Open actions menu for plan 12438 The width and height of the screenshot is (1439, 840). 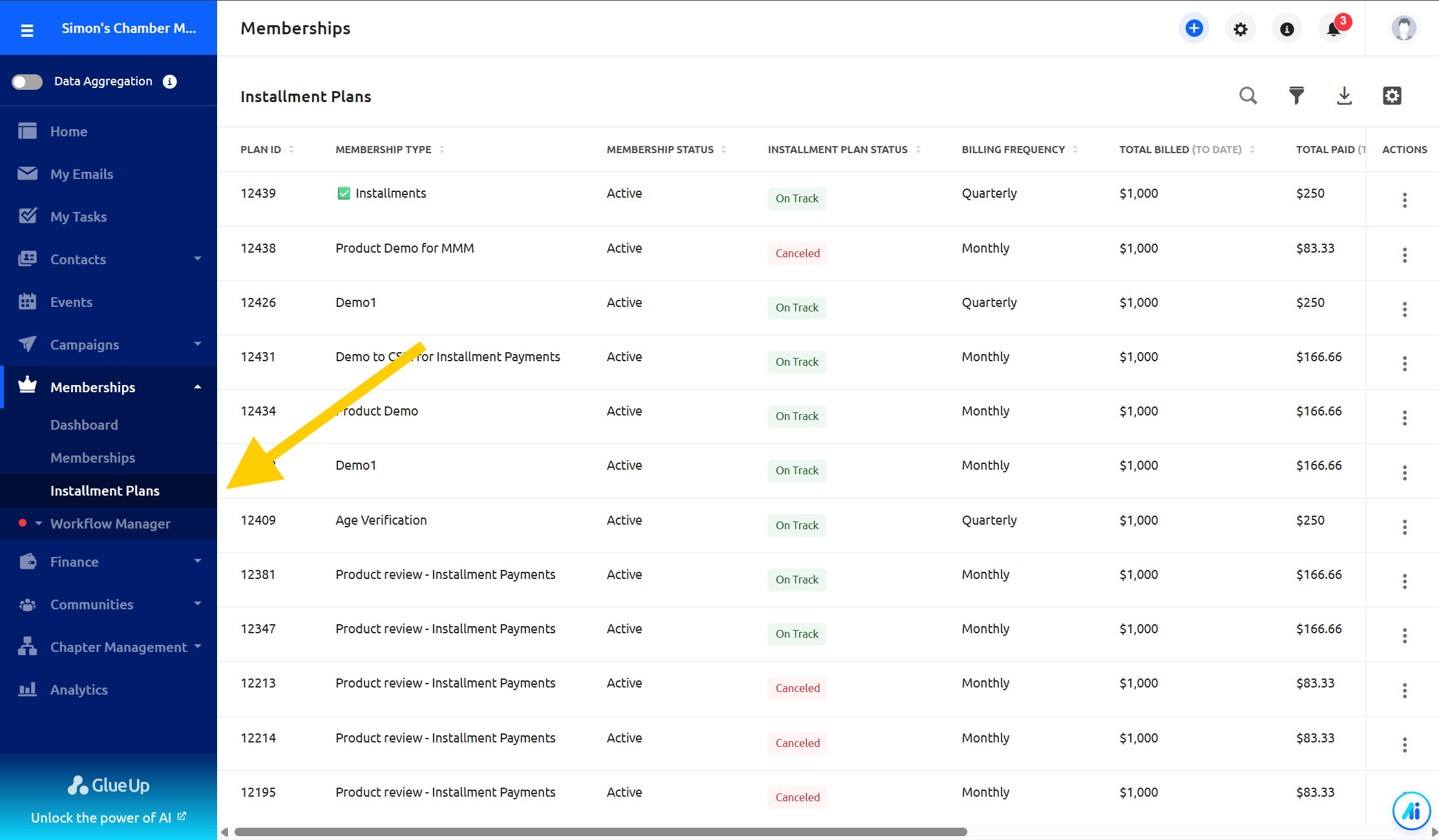click(1405, 255)
